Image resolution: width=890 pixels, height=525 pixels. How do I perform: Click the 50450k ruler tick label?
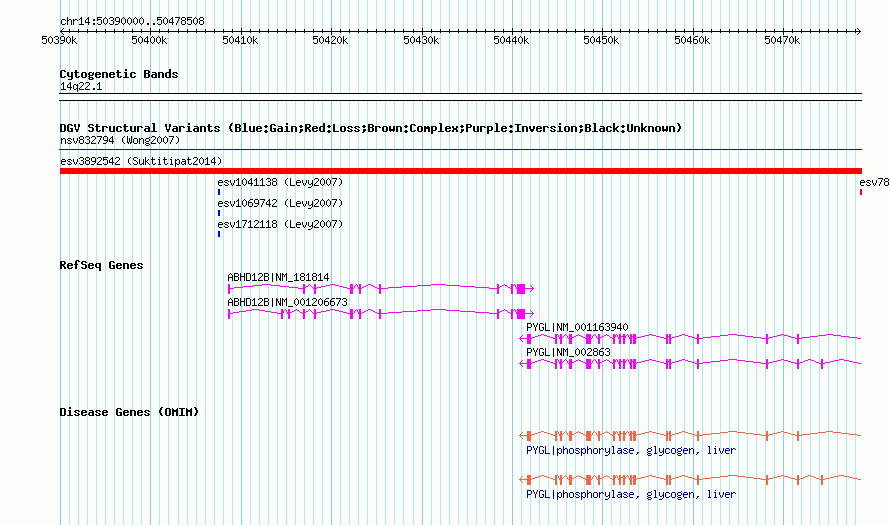[602, 40]
